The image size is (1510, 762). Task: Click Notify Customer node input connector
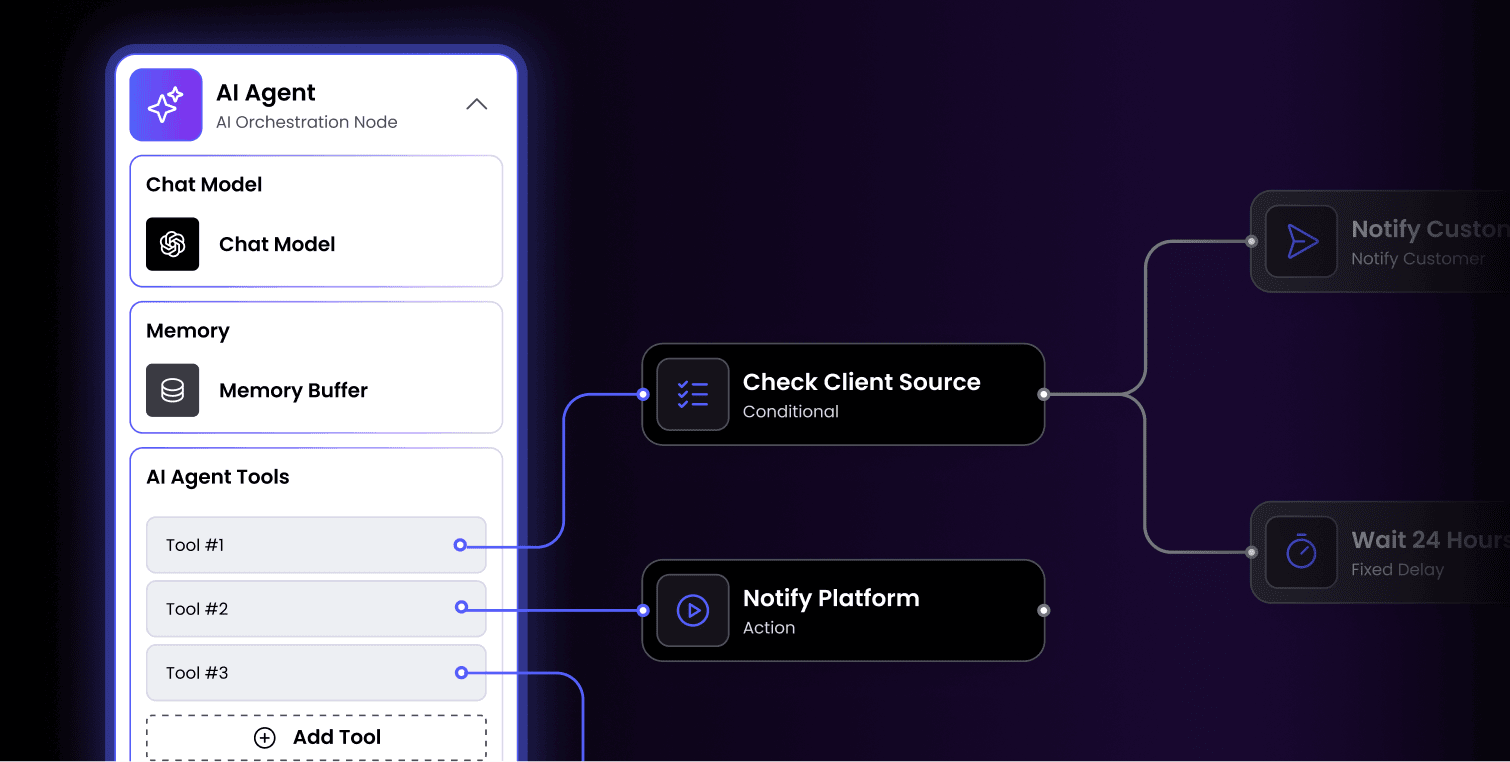click(x=1251, y=241)
